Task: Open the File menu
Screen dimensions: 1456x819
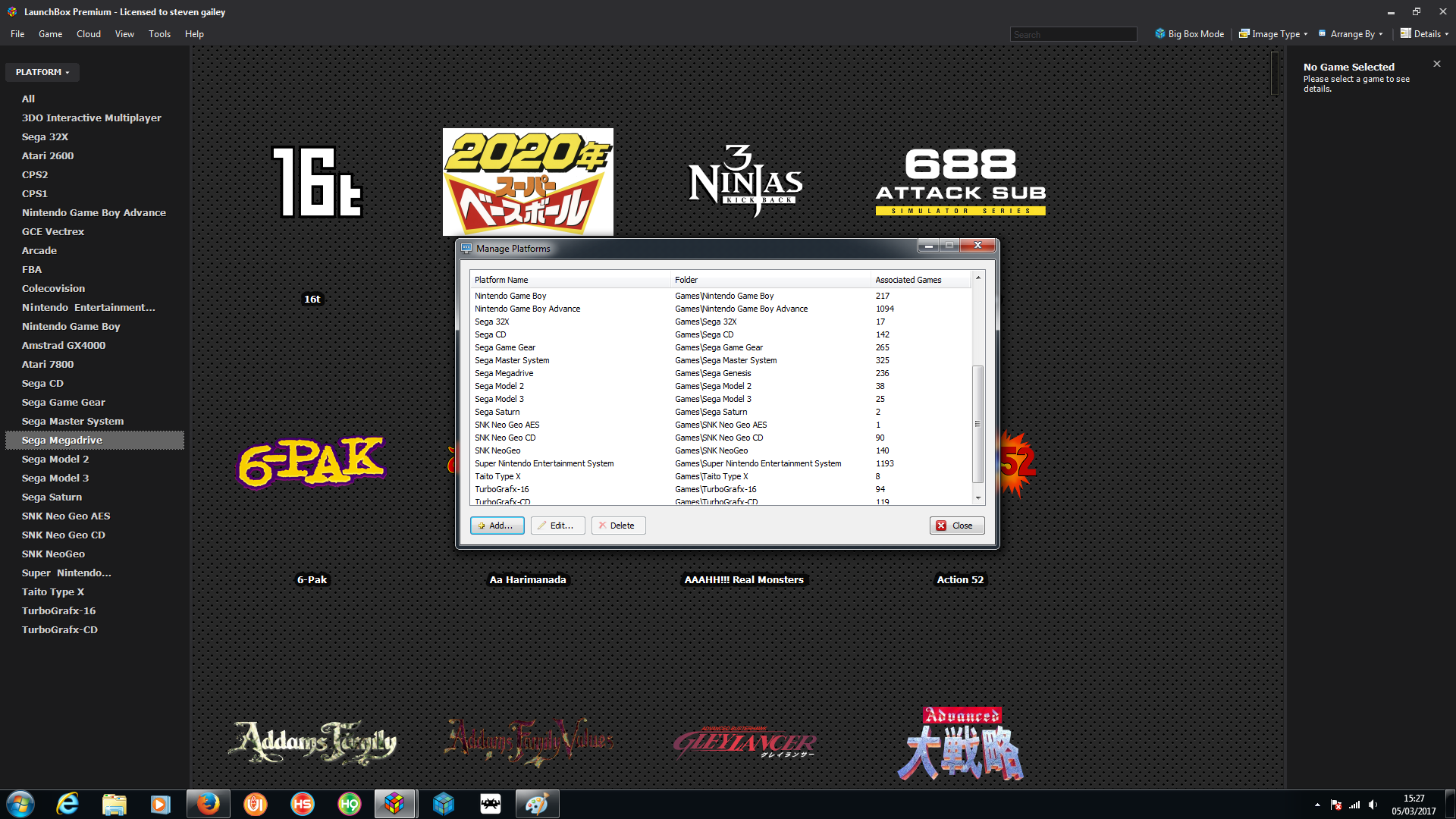Action: (x=17, y=34)
